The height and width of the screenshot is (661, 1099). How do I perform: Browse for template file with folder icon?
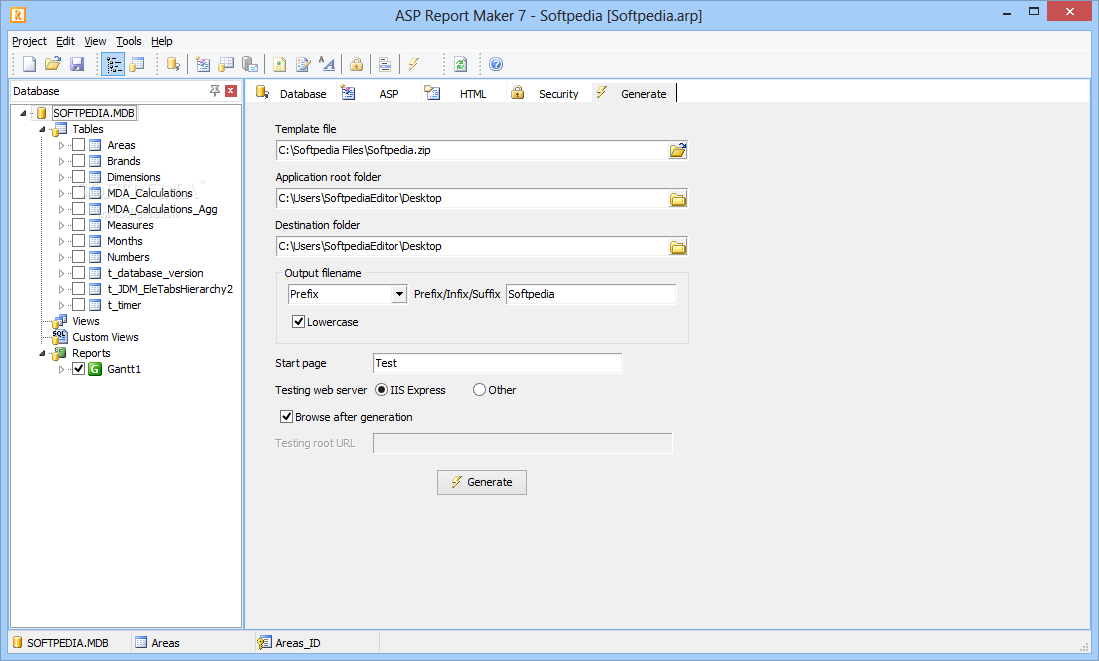(x=678, y=150)
